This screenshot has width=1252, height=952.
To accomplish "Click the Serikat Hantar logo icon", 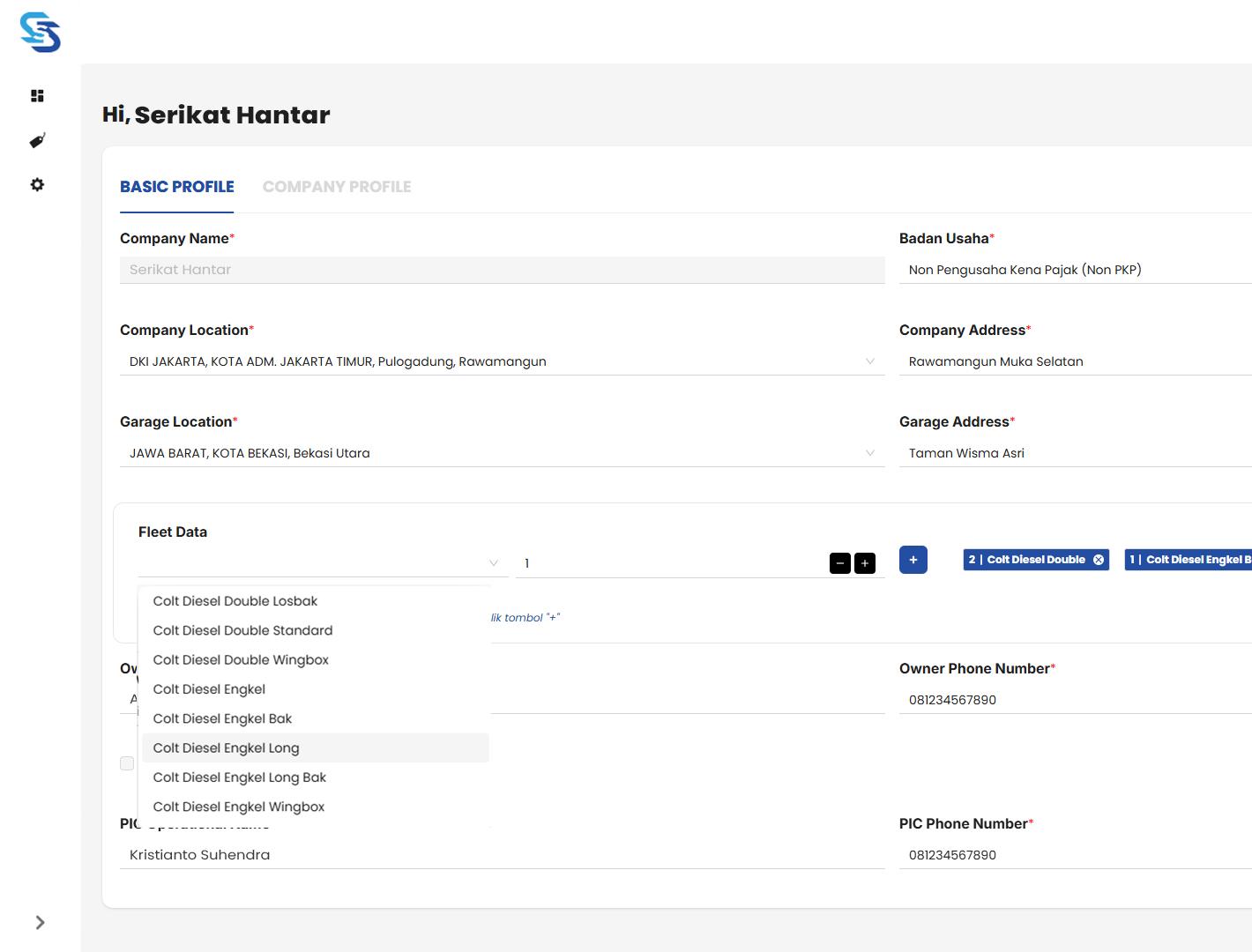I will (41, 33).
